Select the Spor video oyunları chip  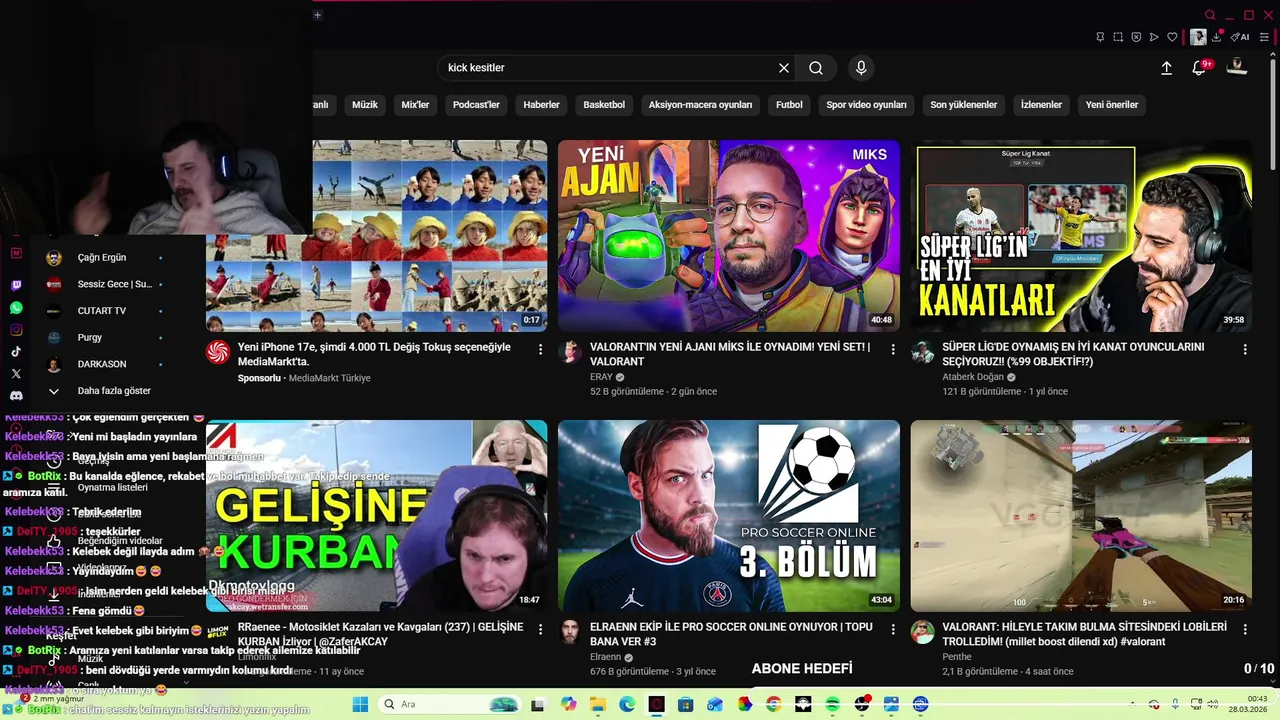866,104
